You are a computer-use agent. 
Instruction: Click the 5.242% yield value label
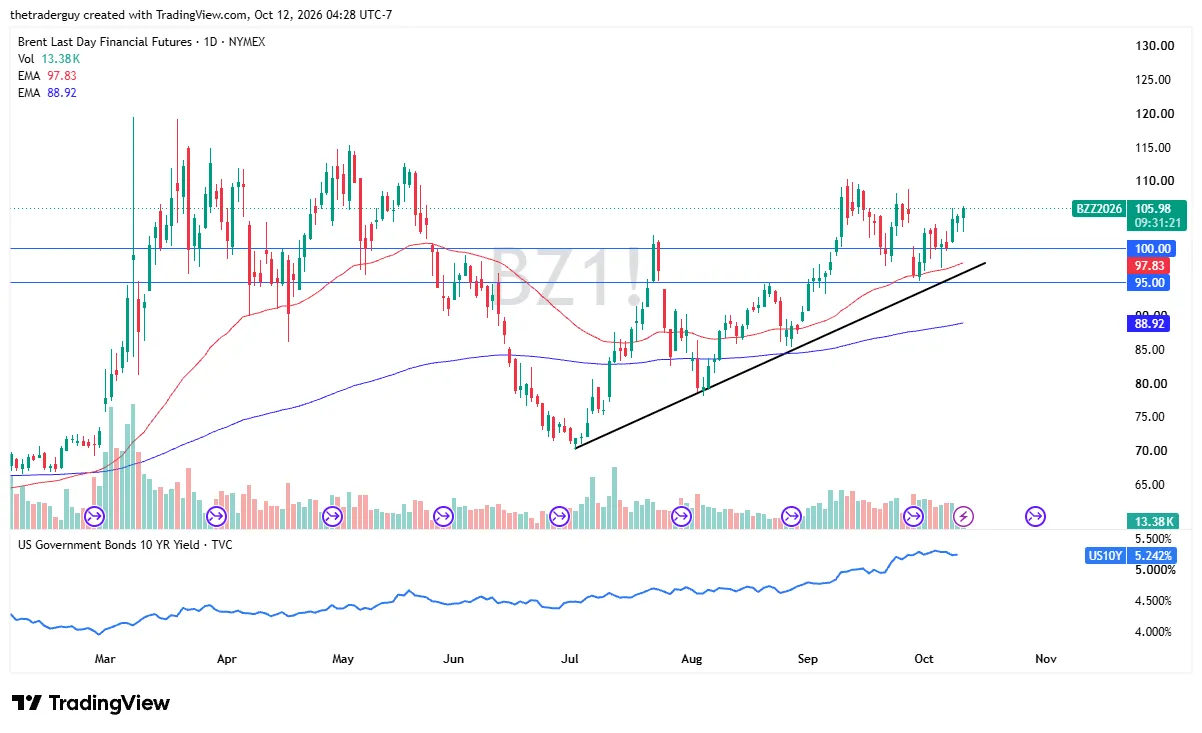pyautogui.click(x=1153, y=555)
